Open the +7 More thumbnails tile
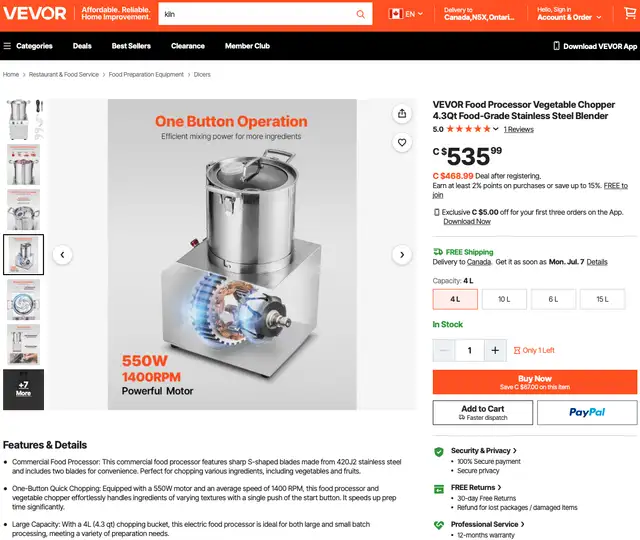Screen dimensions: 640x540 click(23, 389)
